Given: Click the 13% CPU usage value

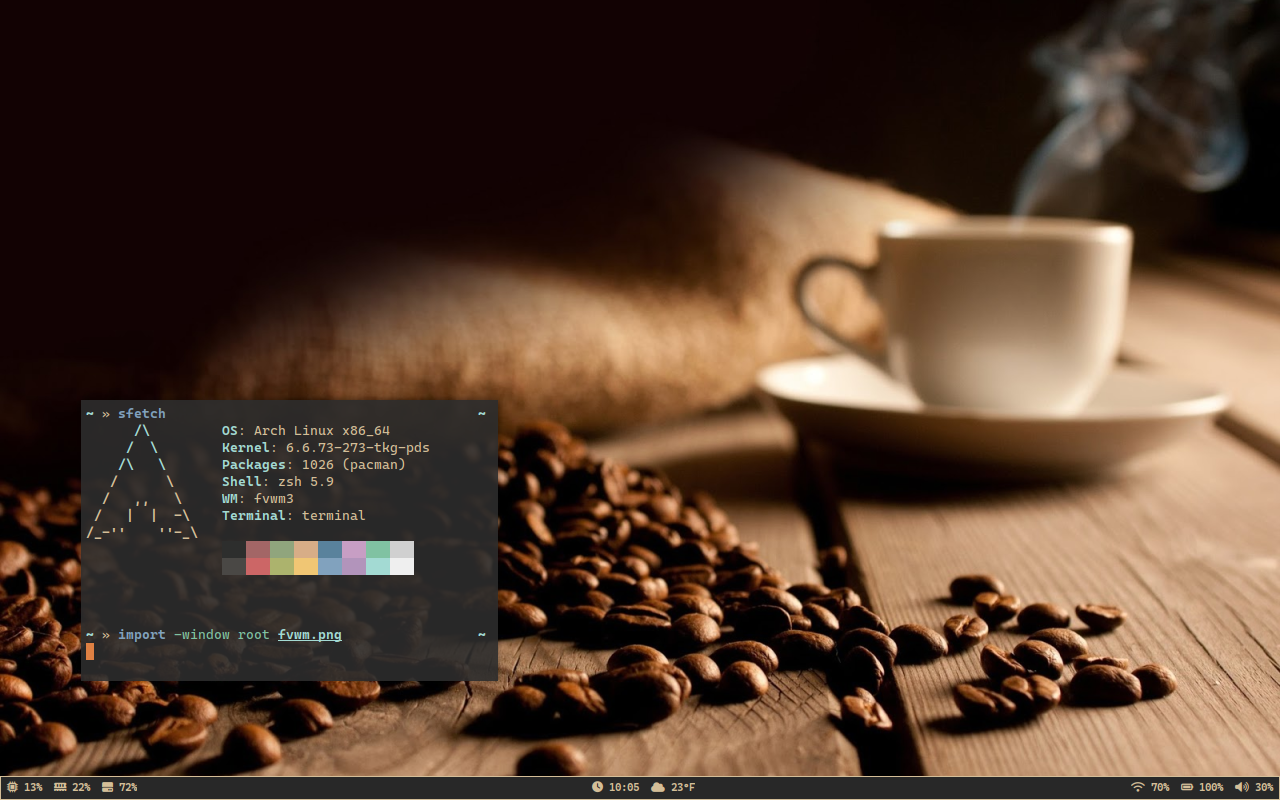Looking at the screenshot, I should click(x=33, y=787).
